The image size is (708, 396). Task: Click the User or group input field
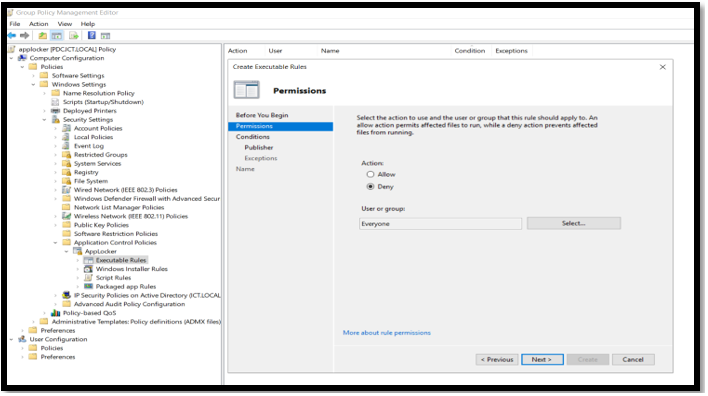click(440, 224)
